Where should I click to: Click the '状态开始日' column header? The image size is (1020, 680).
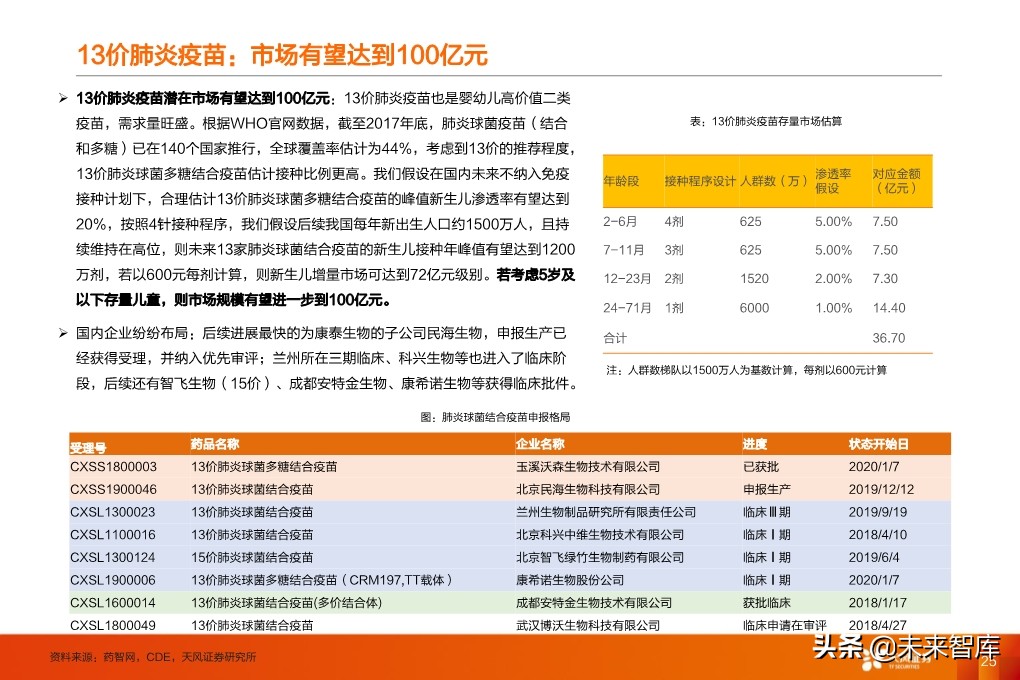878,444
